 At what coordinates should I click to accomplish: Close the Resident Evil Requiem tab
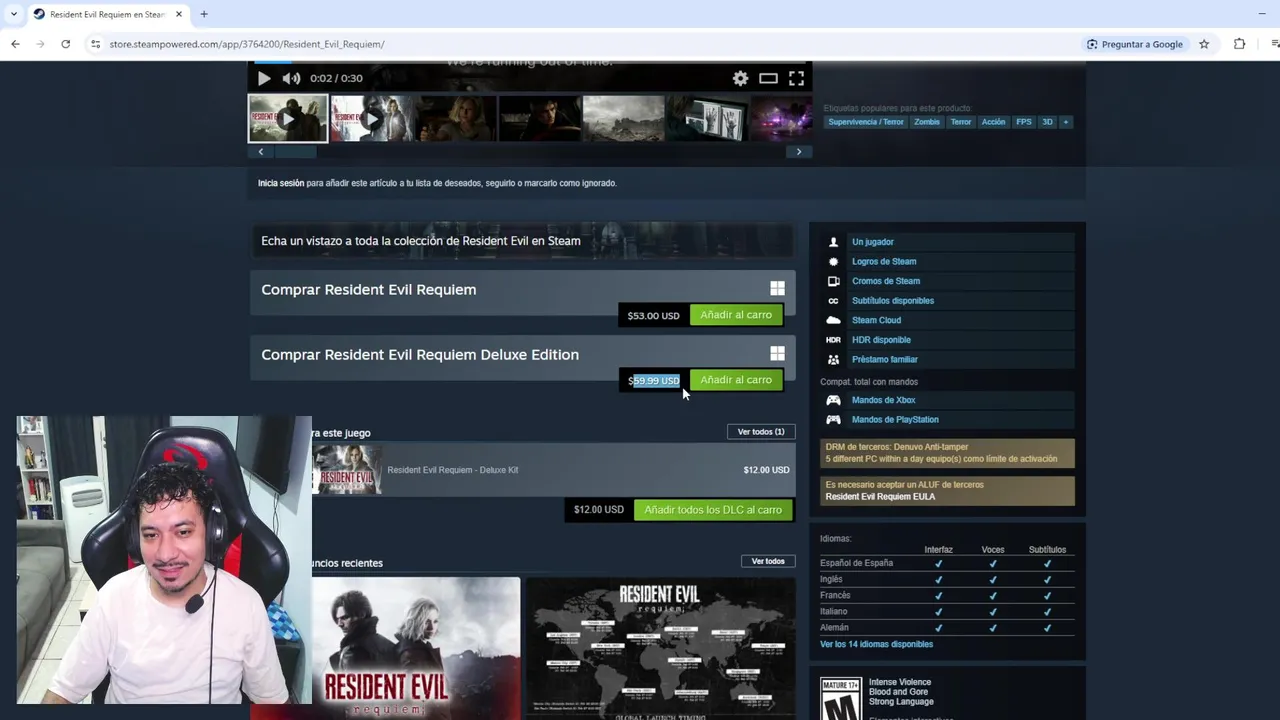[179, 14]
